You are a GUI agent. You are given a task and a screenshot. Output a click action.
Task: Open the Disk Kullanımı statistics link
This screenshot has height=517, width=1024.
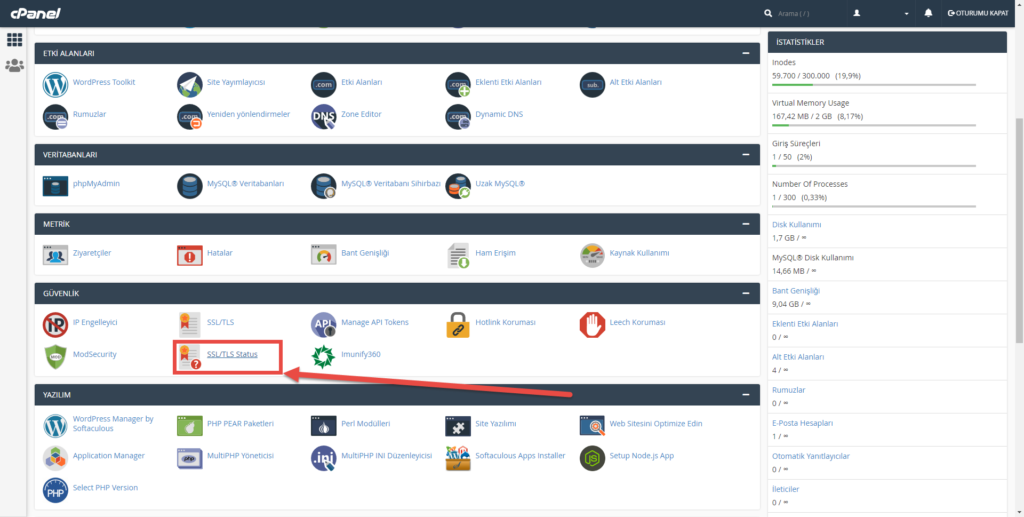coord(796,225)
